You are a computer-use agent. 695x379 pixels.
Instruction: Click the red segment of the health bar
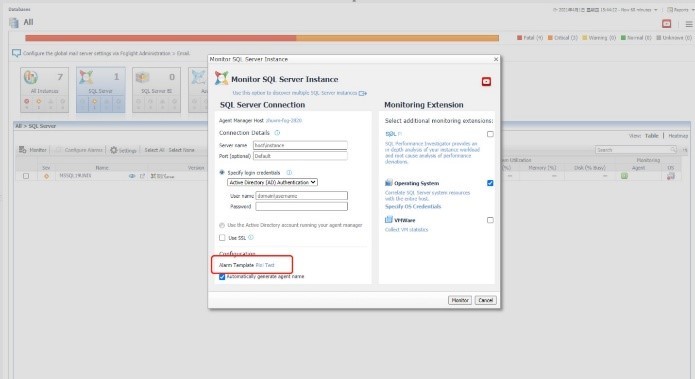tap(160, 38)
